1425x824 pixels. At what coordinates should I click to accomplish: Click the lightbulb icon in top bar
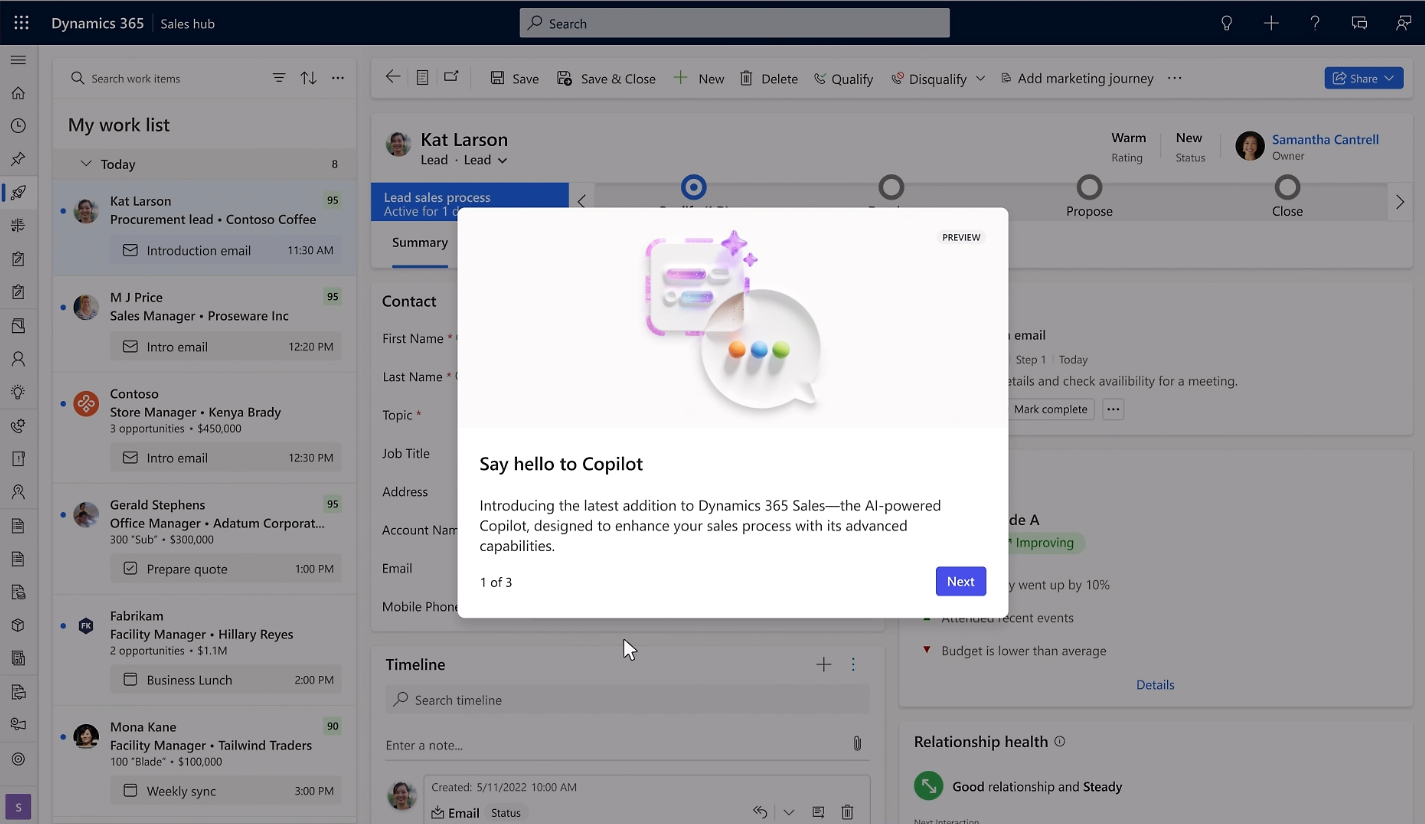tap(1227, 23)
